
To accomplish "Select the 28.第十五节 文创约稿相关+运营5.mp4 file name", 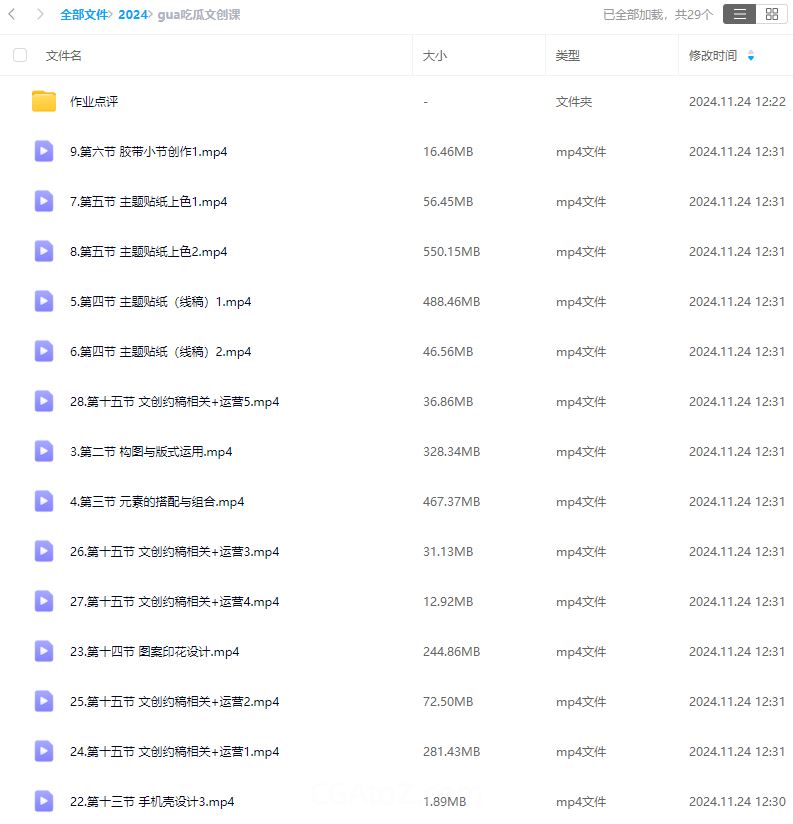I will [x=174, y=402].
